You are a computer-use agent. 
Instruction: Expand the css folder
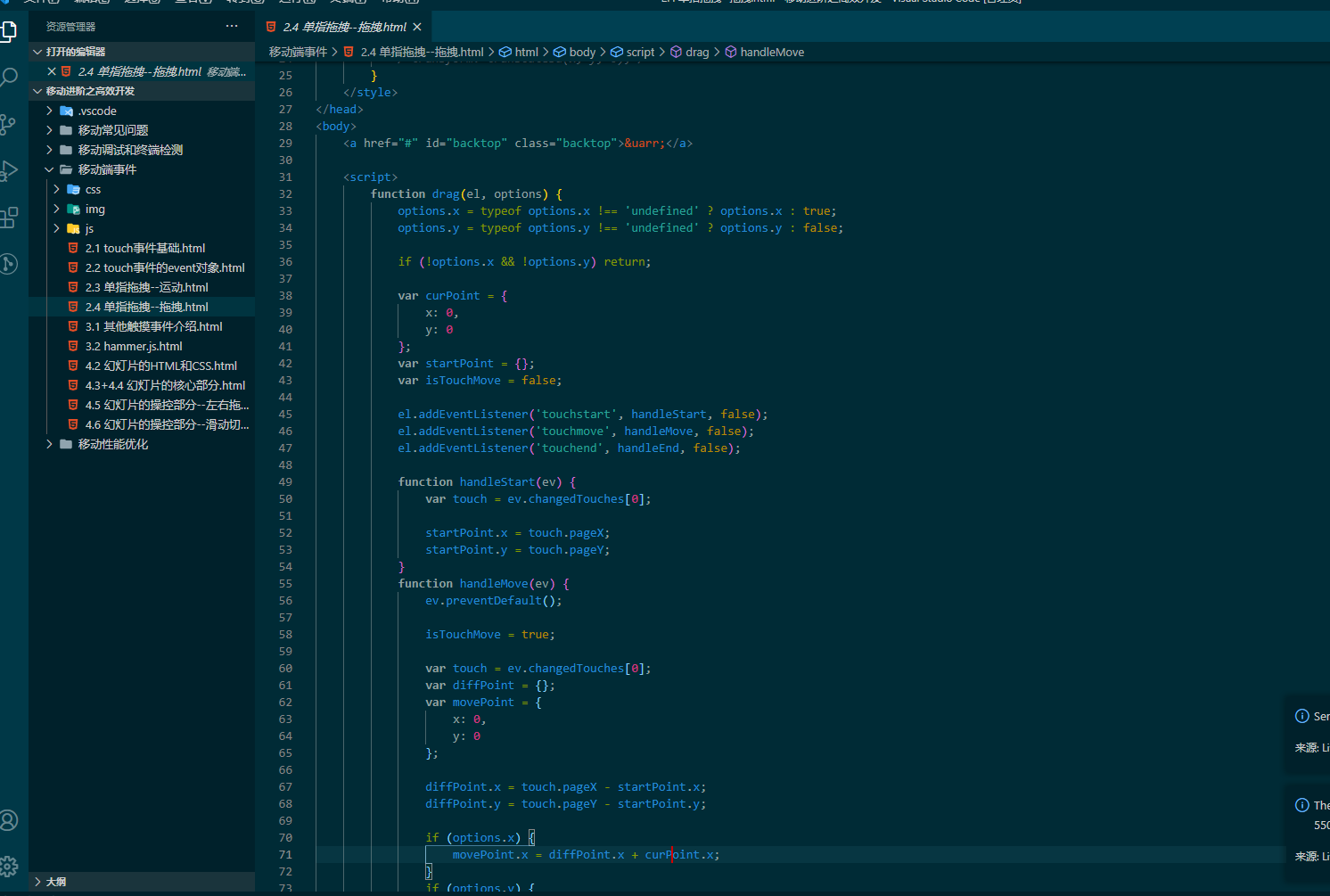(x=142, y=189)
